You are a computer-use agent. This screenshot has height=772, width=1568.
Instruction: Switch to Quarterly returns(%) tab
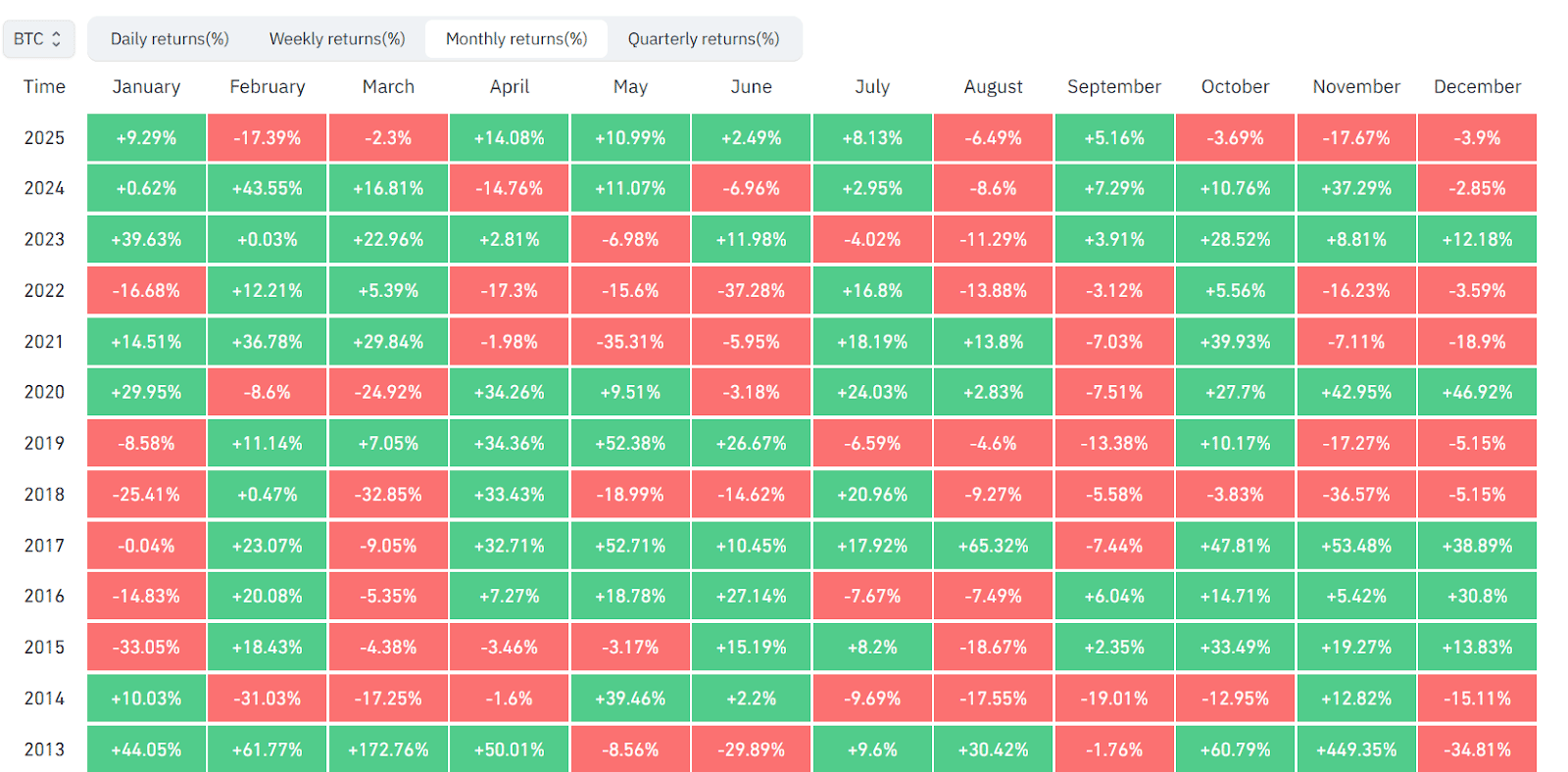704,39
